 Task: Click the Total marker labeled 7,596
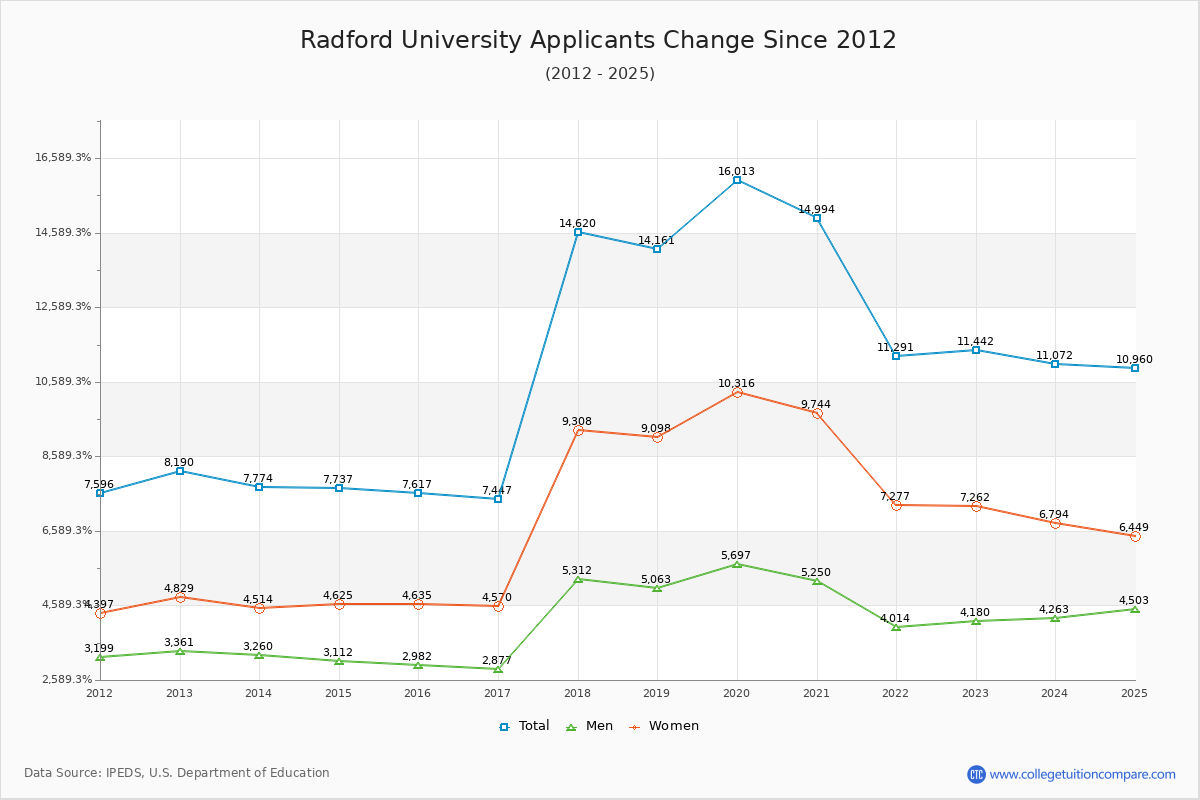(100, 493)
